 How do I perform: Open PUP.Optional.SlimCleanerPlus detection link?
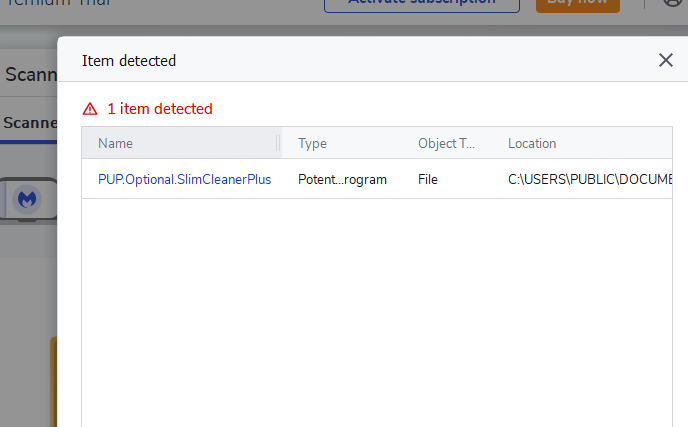(184, 179)
